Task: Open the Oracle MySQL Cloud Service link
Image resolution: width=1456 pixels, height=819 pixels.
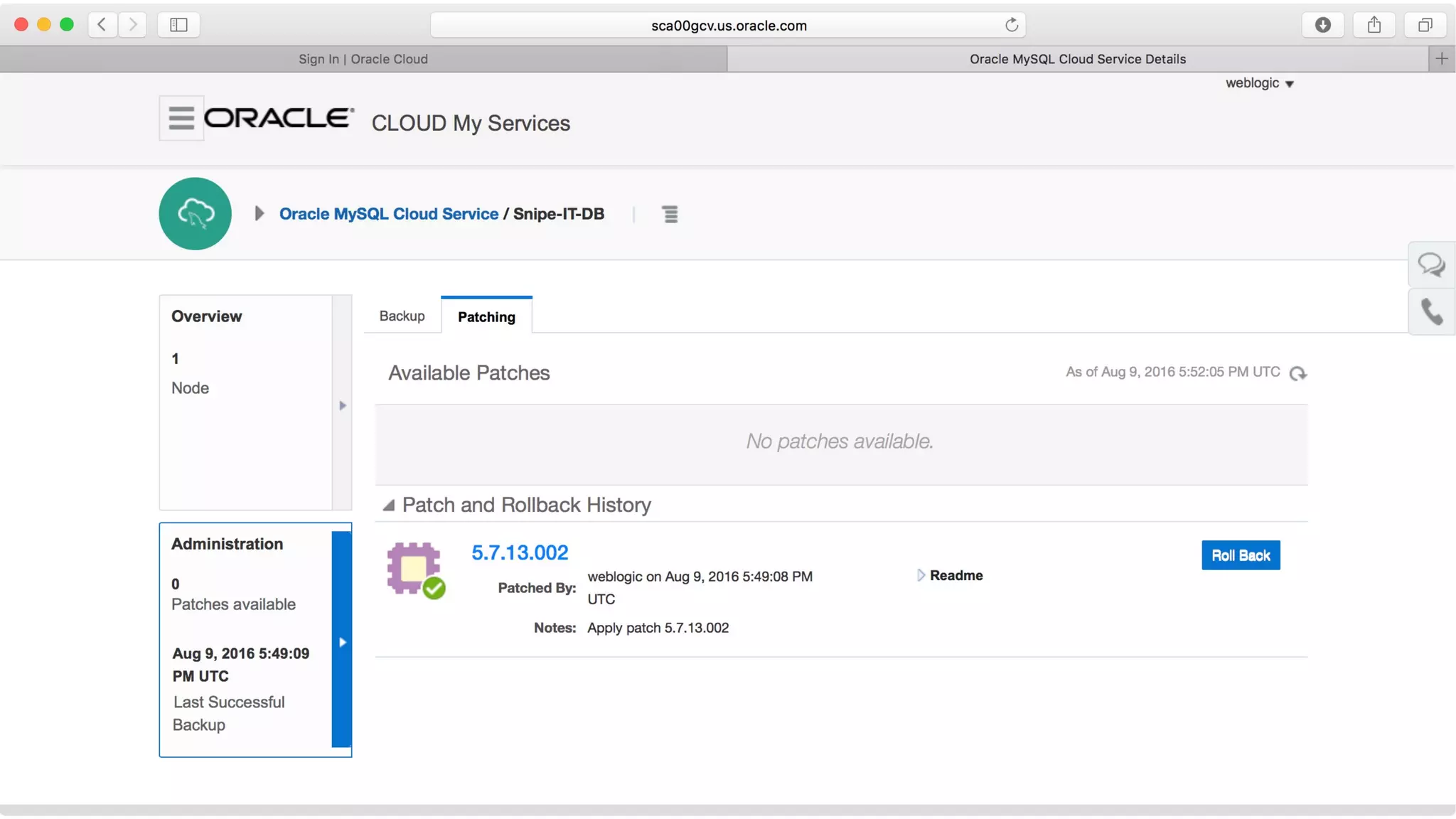Action: coord(388,214)
